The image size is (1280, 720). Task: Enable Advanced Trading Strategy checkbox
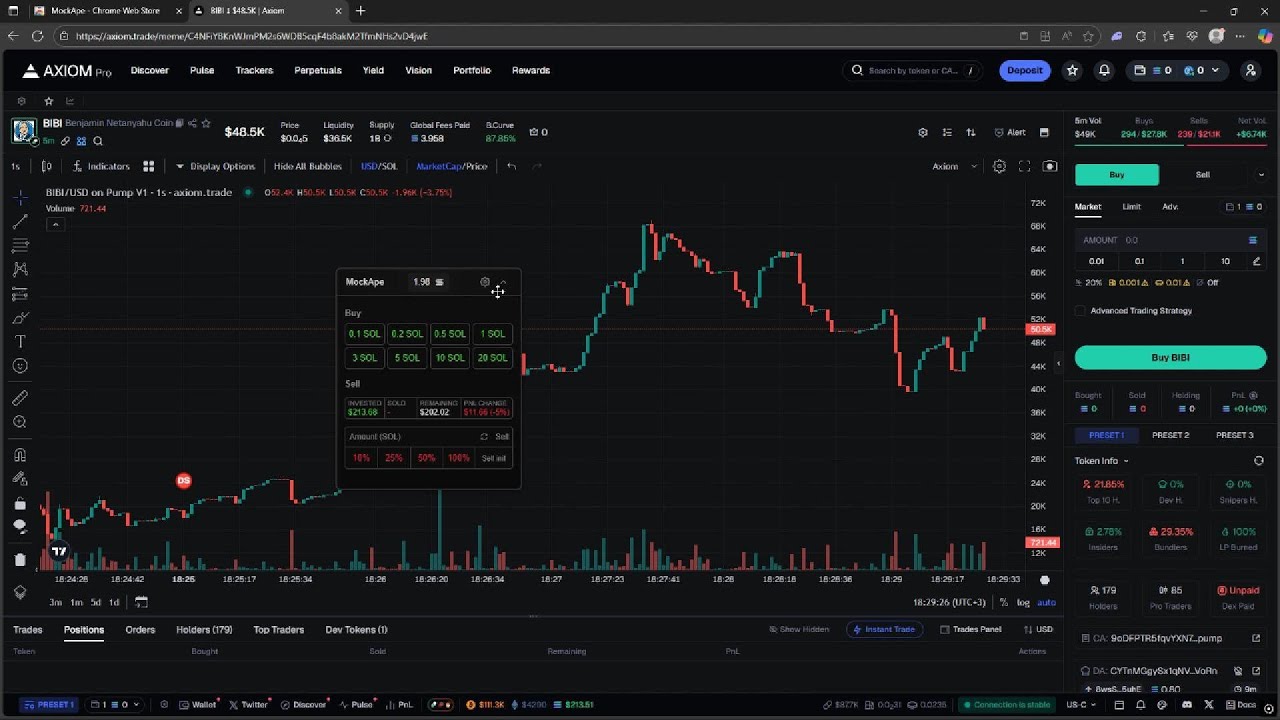coord(1080,311)
